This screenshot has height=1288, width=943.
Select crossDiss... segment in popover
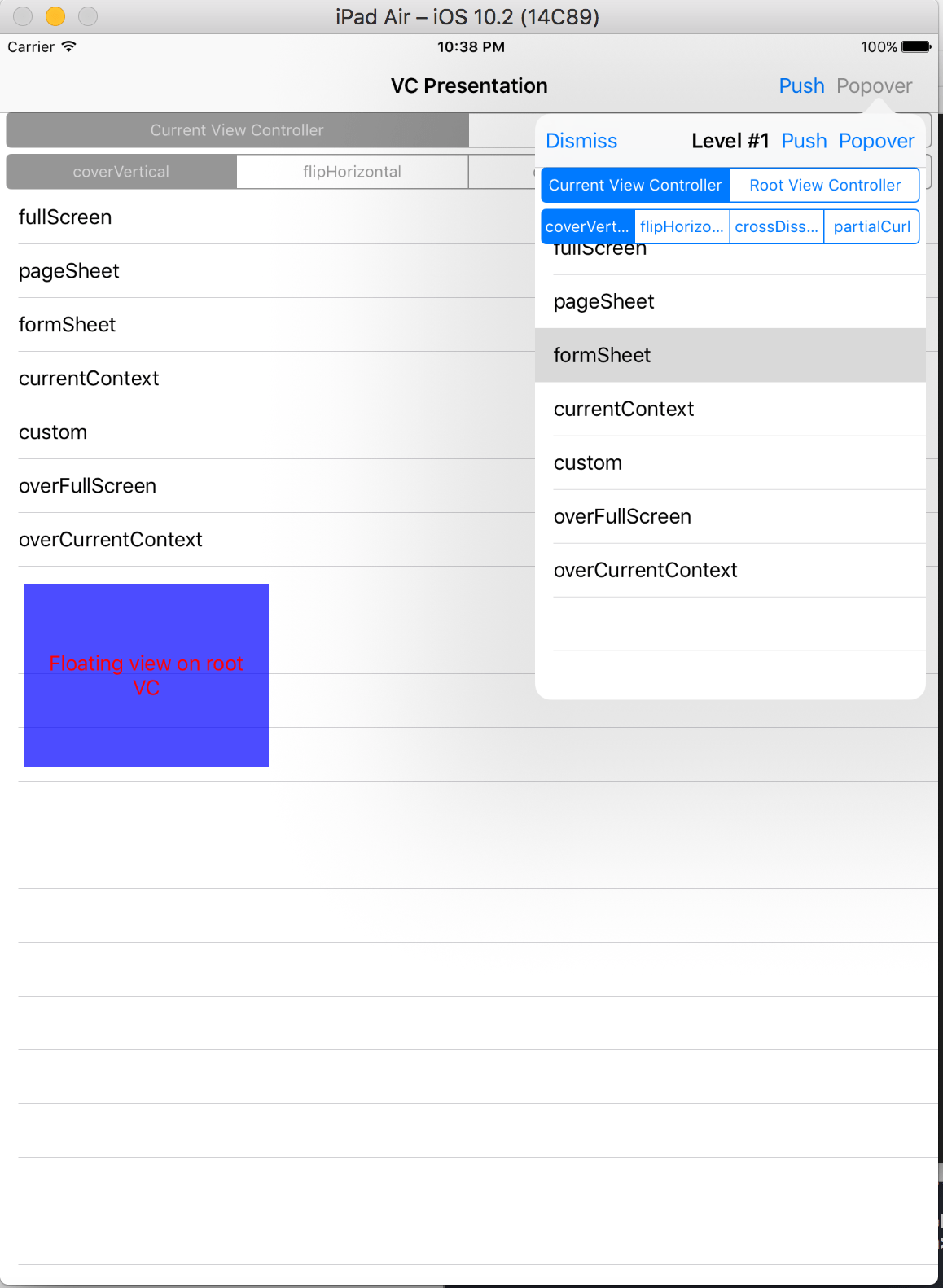(777, 226)
